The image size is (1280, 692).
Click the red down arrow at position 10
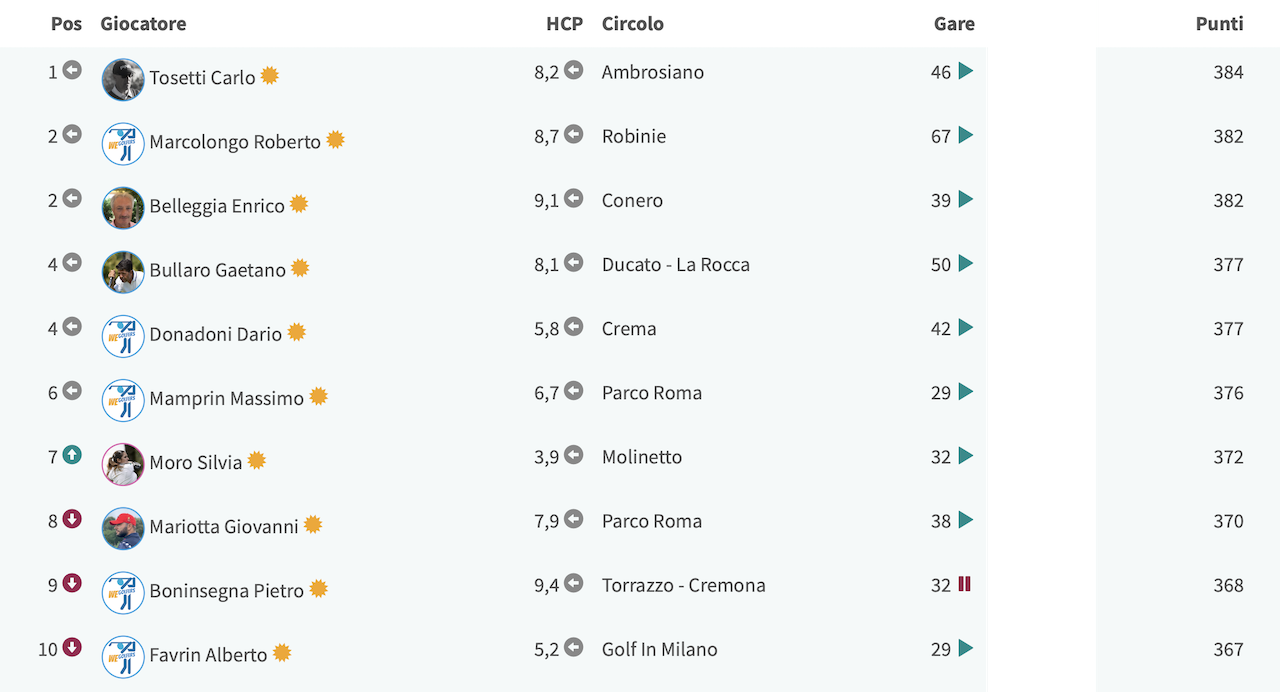tap(72, 647)
